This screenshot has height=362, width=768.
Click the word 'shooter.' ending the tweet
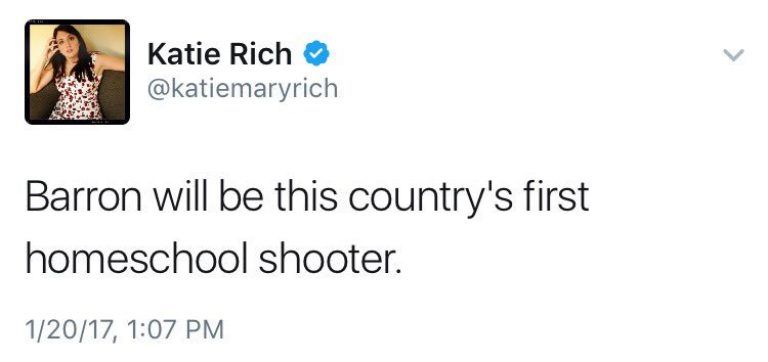[330, 259]
